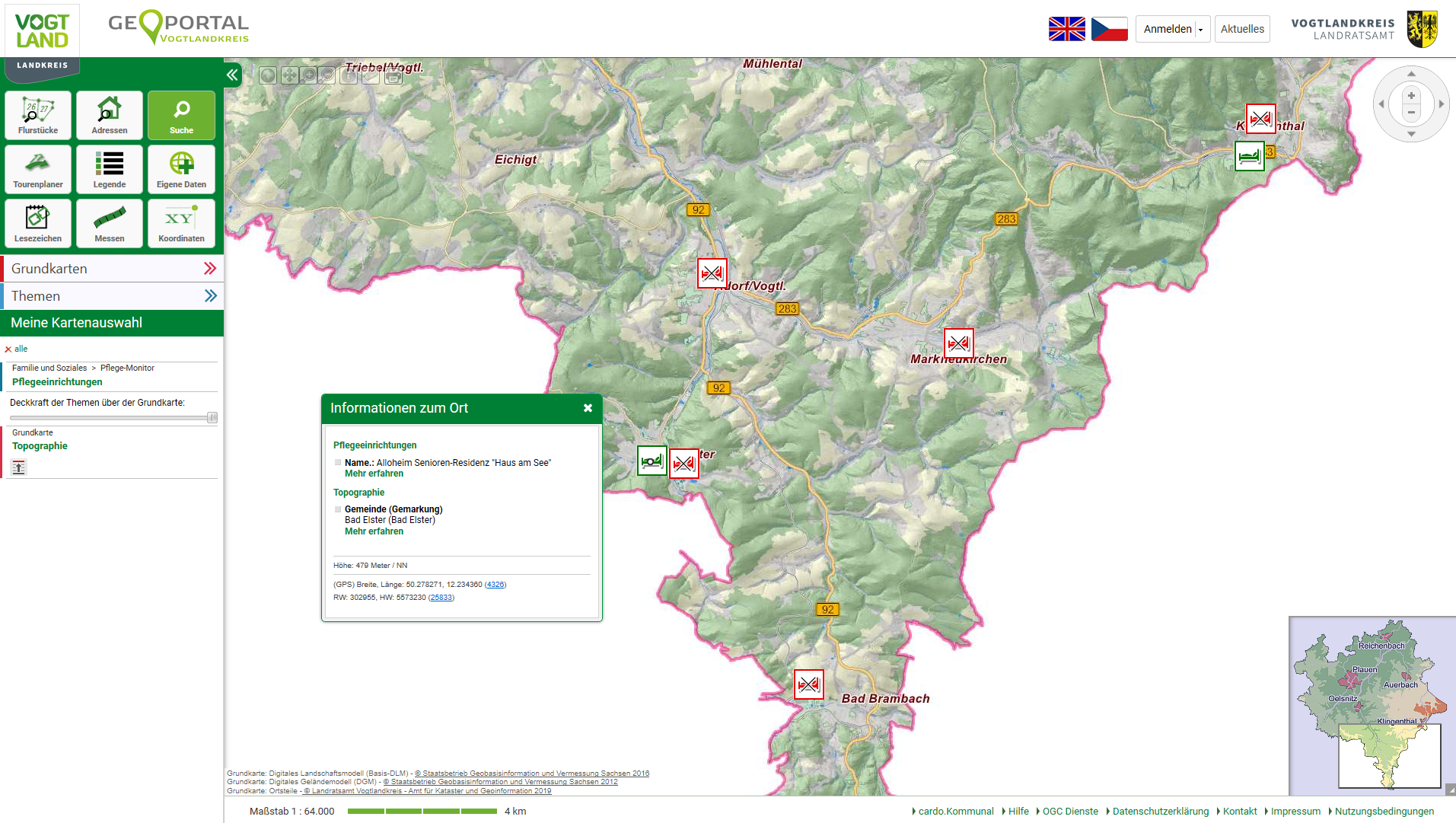
Task: Click the Geoportal Vogtlandkreis logo
Action: [178, 27]
